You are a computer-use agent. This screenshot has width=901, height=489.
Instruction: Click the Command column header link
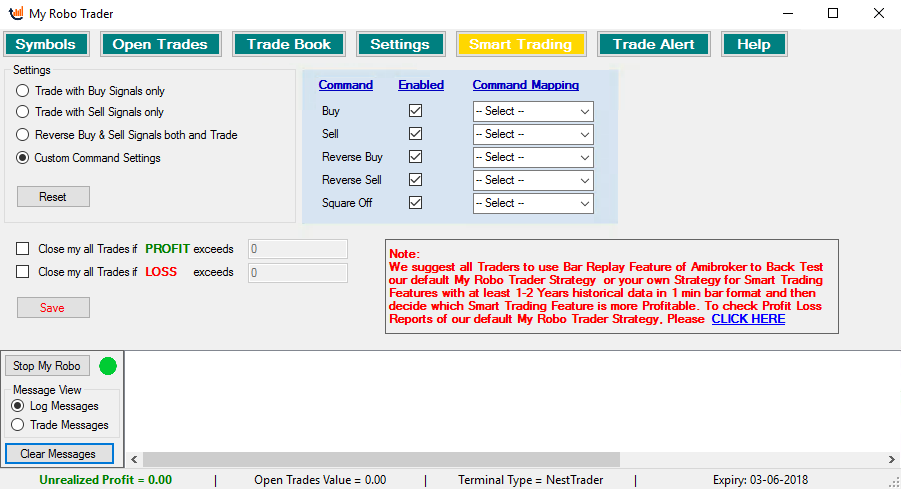tap(346, 85)
